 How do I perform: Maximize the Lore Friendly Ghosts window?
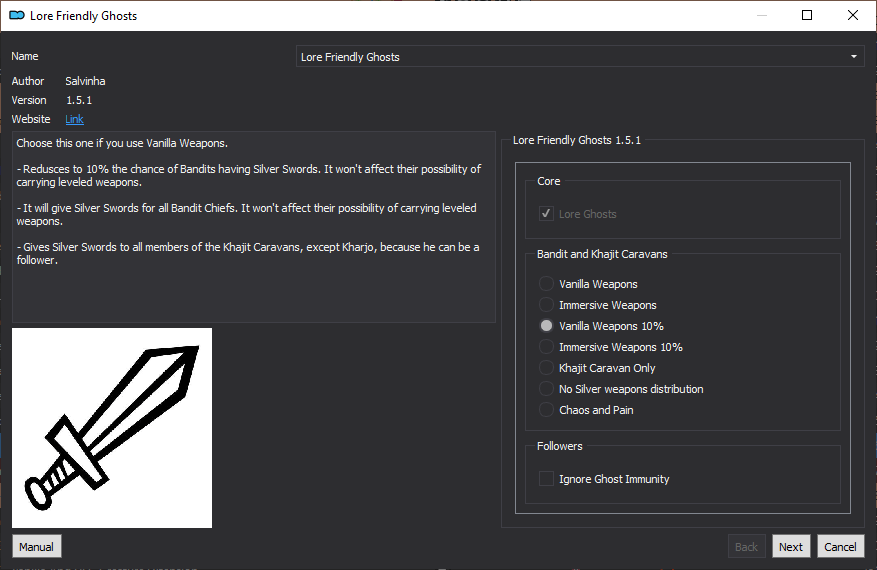point(807,15)
